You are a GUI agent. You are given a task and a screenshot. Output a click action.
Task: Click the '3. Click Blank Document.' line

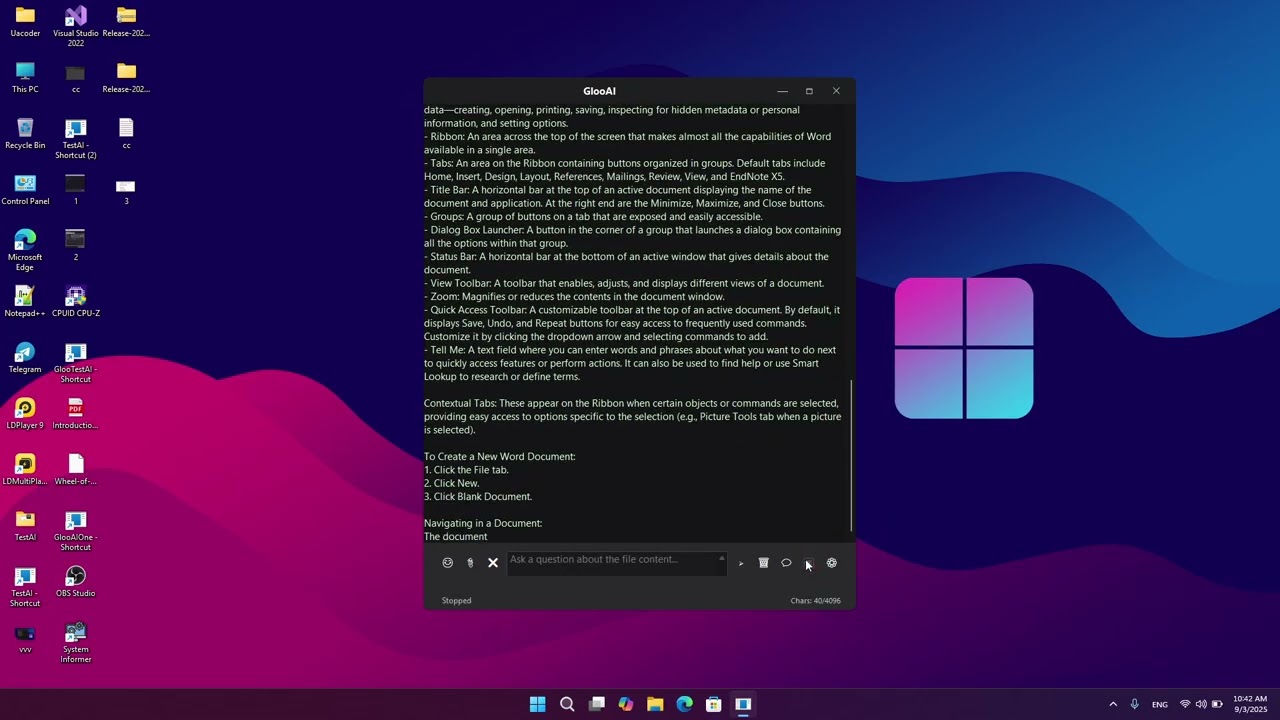point(478,497)
